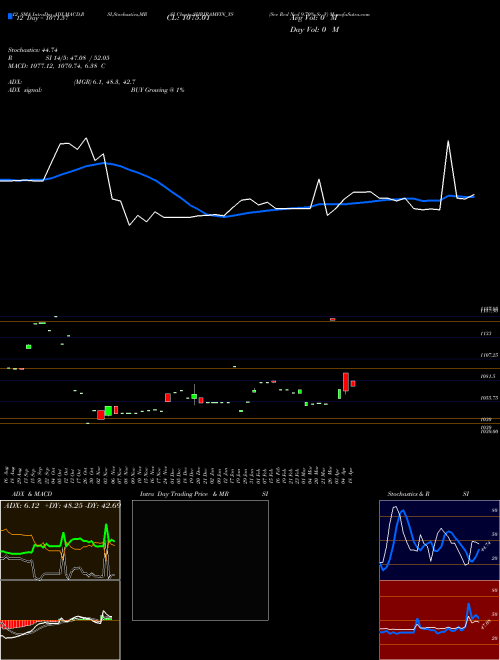This screenshot has height=660, width=500.
Task: Click the '1053.75' price axis label
Action: tap(489, 397)
